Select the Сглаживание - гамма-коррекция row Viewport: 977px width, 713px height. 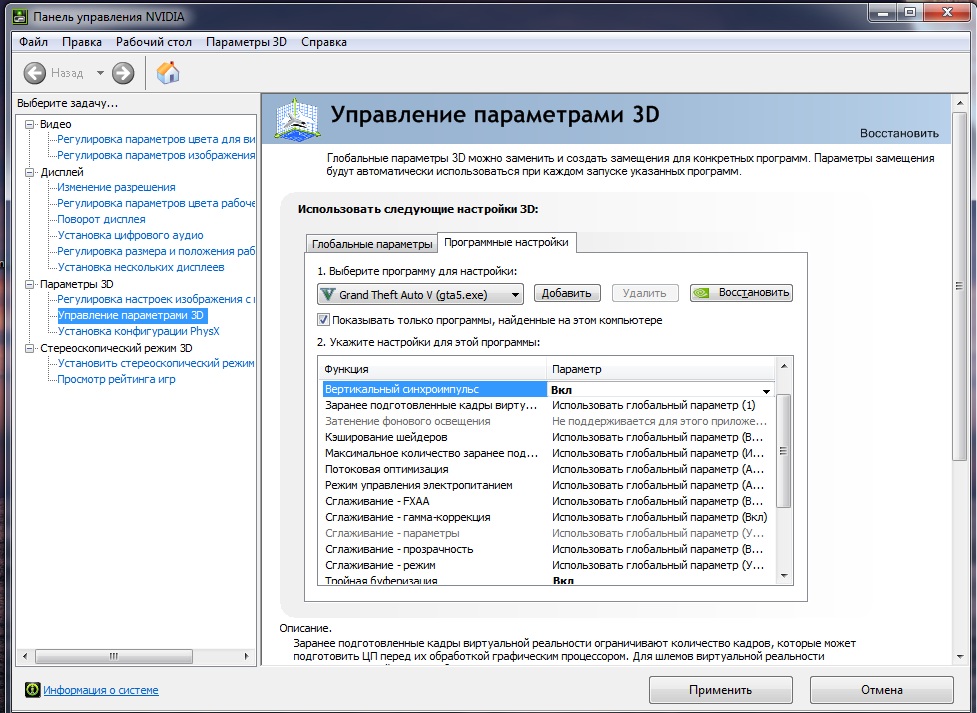548,517
